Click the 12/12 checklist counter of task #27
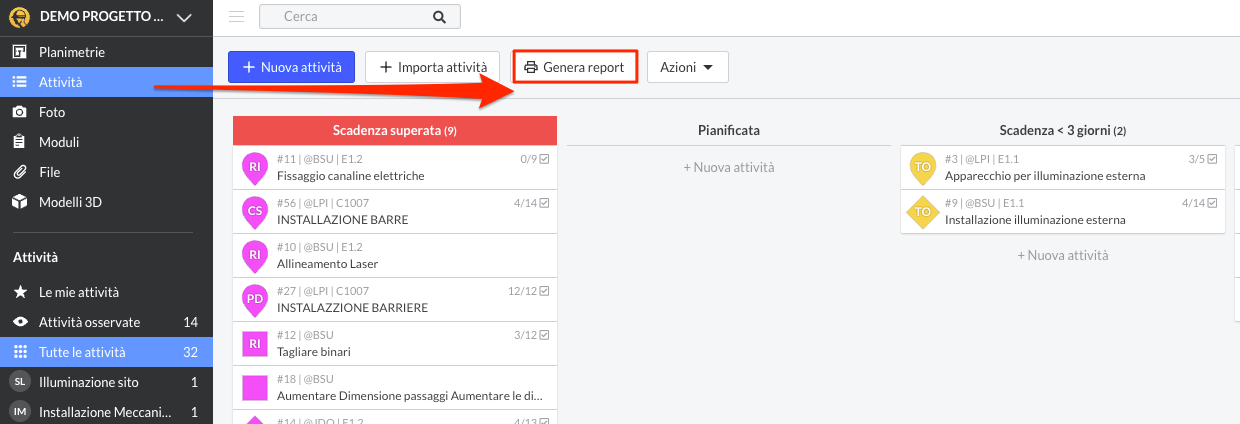1240x424 pixels. (529, 290)
